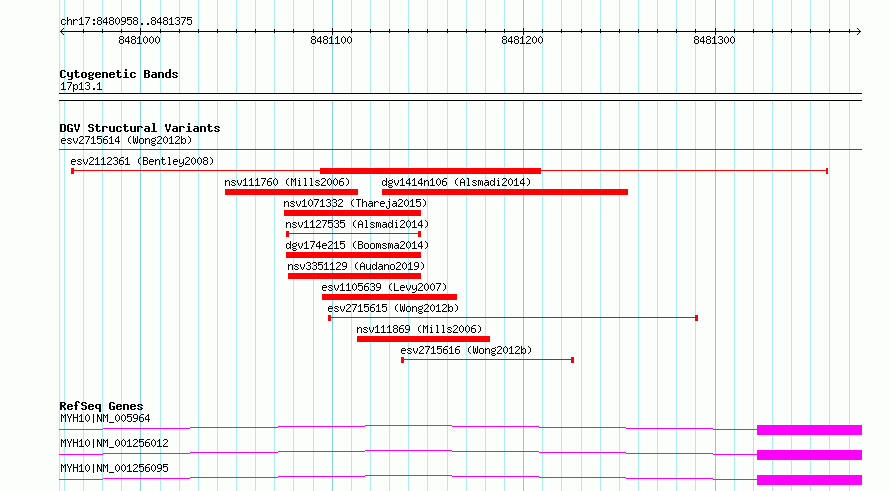Open the nsv111760 (Mills2006) variant label
The width and height of the screenshot is (890, 491).
pyautogui.click(x=287, y=182)
